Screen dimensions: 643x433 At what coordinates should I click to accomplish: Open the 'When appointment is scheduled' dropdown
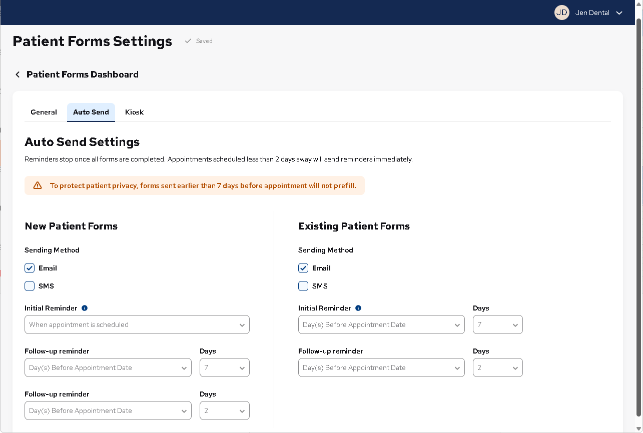pos(137,325)
